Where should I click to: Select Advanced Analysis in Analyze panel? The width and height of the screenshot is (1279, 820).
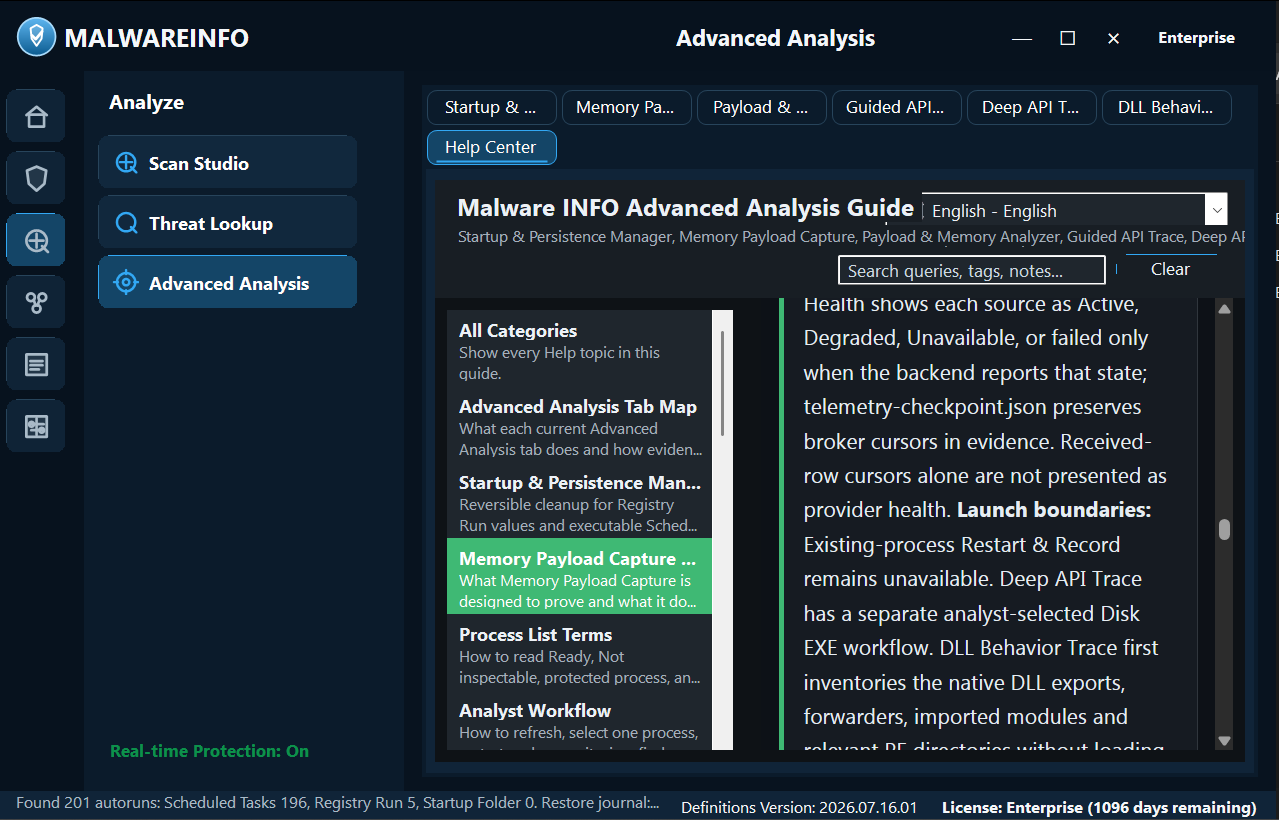[227, 282]
